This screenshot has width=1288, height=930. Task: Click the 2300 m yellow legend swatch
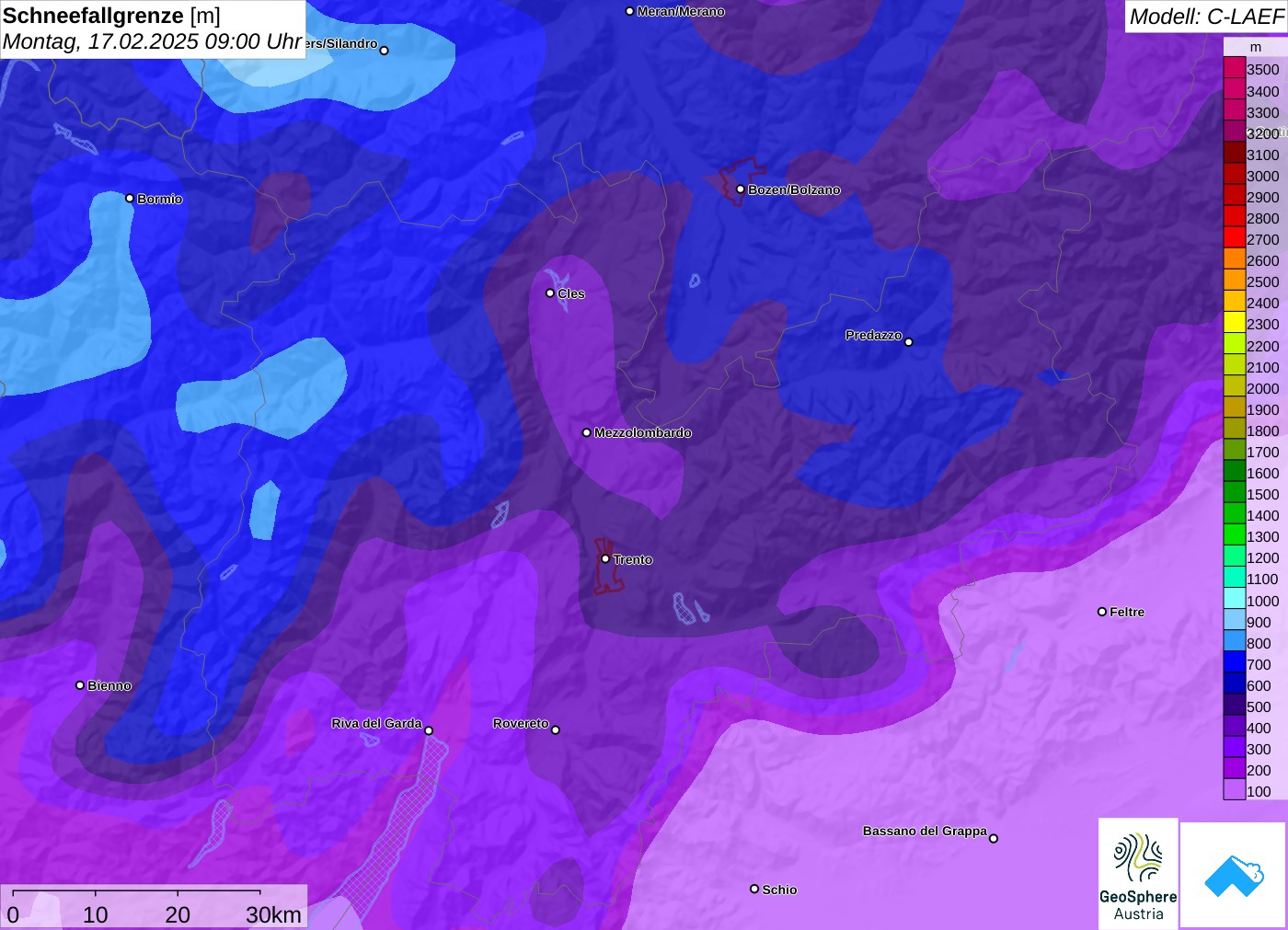(x=1235, y=323)
